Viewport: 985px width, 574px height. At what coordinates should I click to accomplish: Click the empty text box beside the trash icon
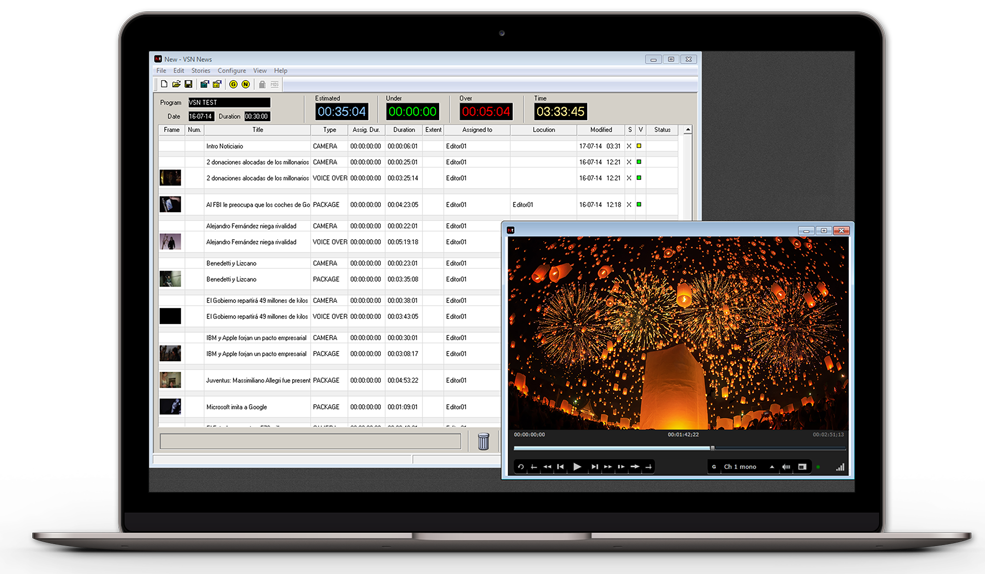click(x=310, y=441)
